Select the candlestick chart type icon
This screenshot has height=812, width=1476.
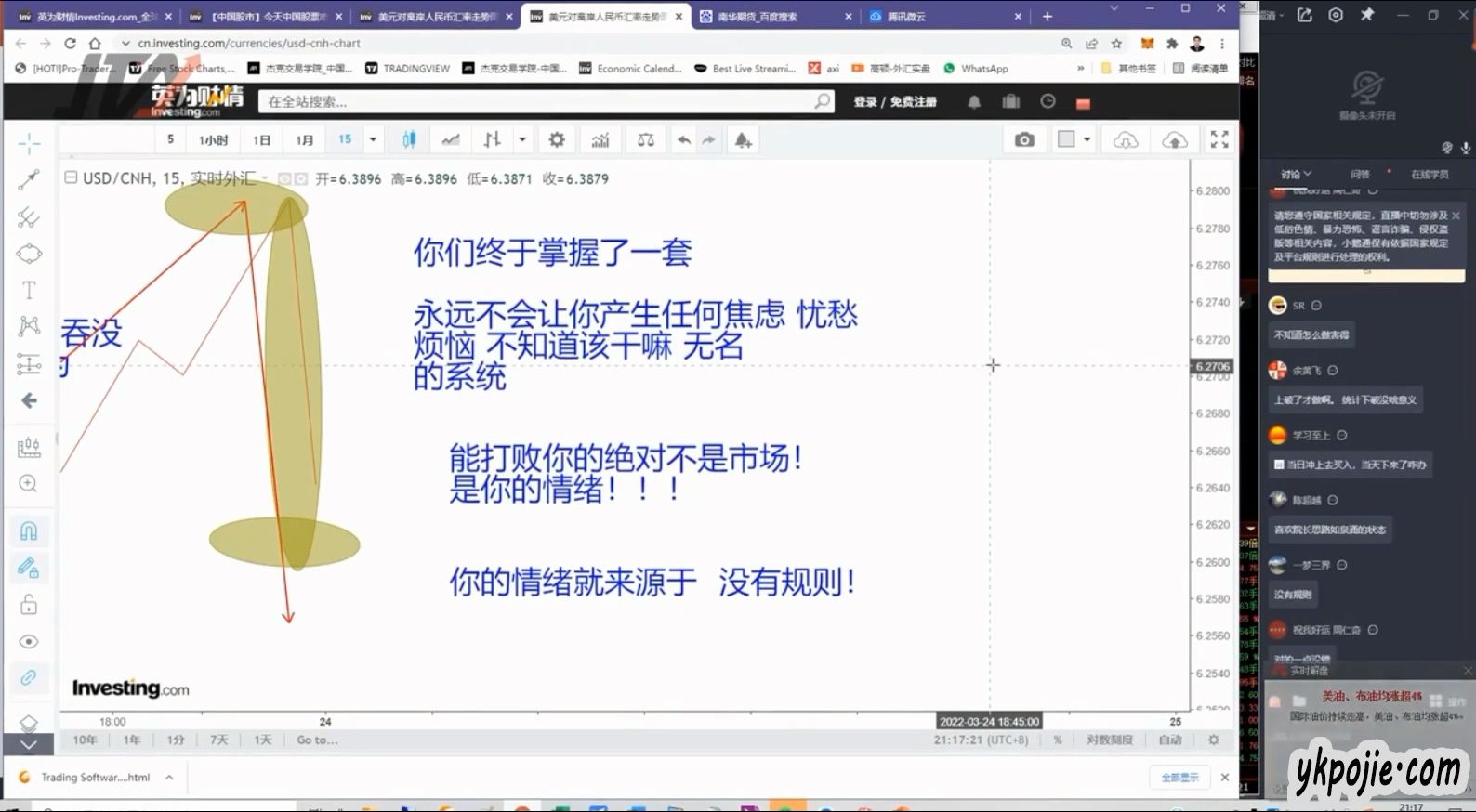click(x=409, y=140)
